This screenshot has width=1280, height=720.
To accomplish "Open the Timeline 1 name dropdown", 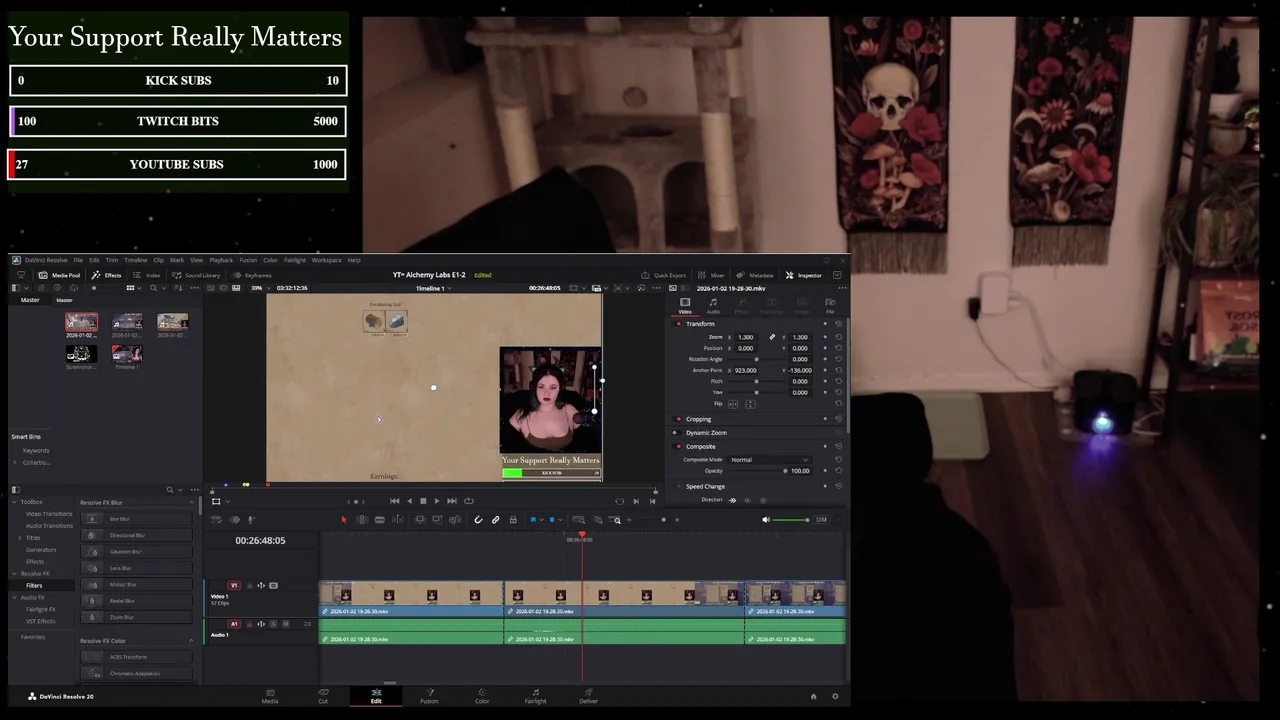I will [433, 288].
